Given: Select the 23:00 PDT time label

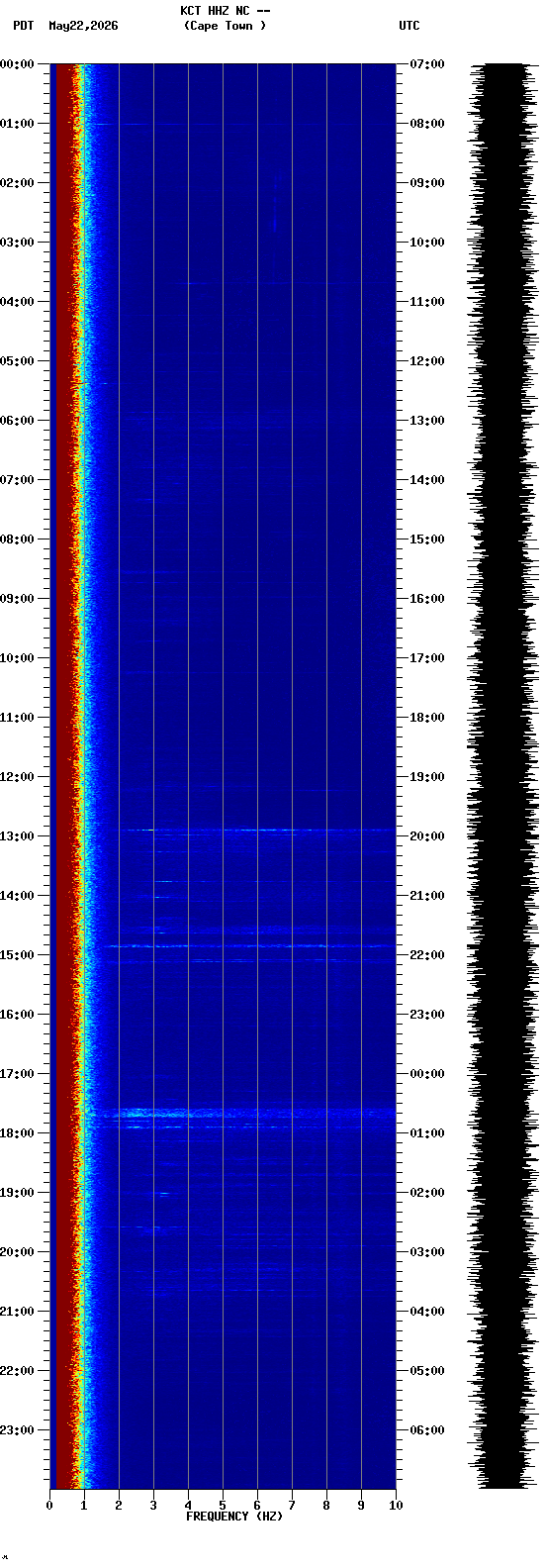Looking at the screenshot, I should pyautogui.click(x=18, y=1430).
